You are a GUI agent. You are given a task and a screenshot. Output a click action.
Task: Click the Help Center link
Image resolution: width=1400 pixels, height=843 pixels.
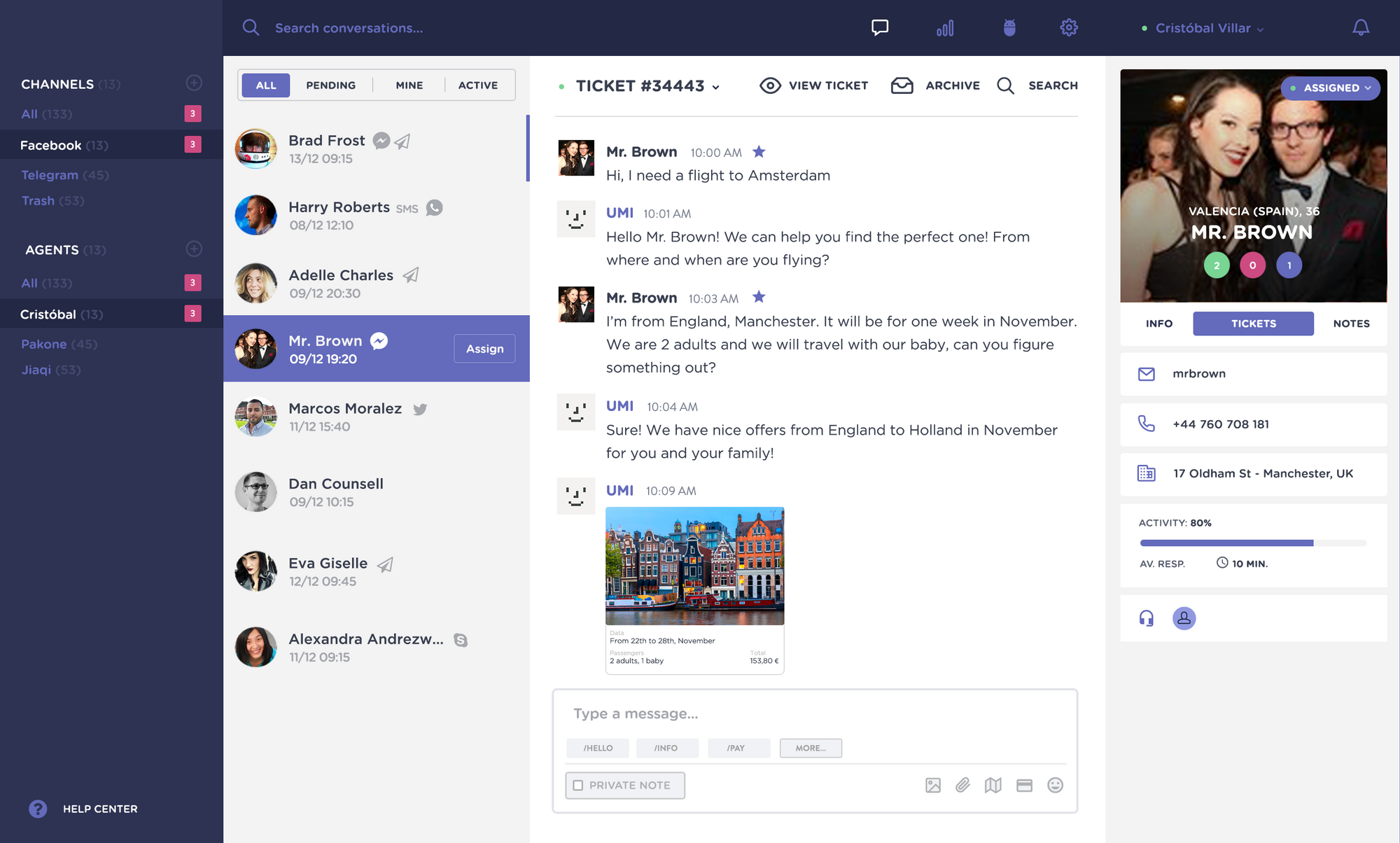(x=99, y=809)
